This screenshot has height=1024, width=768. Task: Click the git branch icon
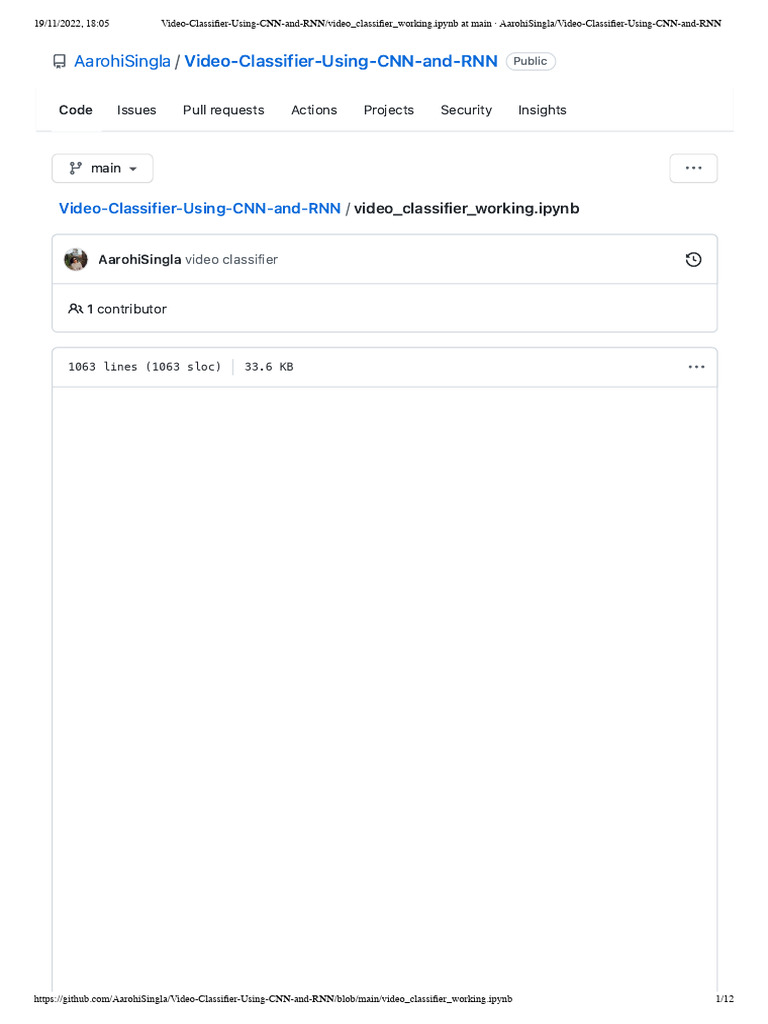(75, 168)
